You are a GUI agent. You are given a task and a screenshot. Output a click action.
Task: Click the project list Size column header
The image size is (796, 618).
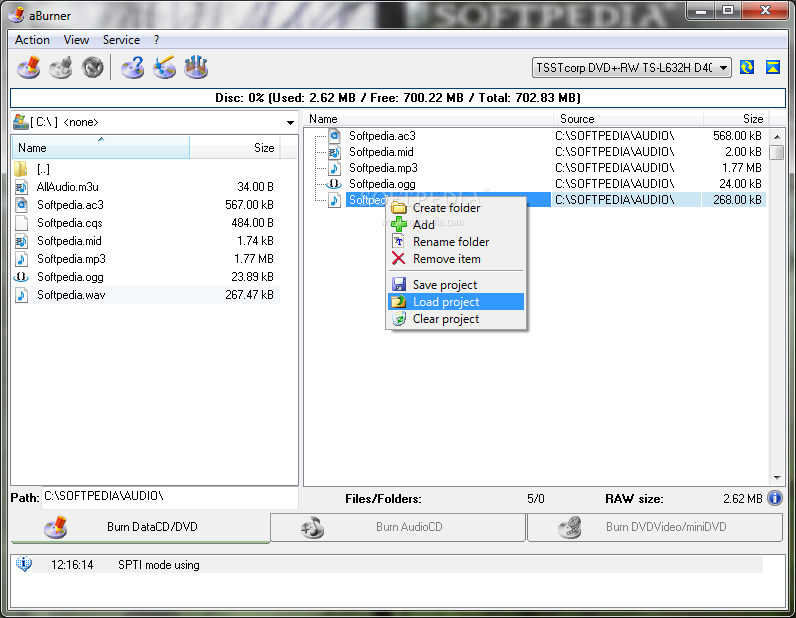[x=736, y=119]
